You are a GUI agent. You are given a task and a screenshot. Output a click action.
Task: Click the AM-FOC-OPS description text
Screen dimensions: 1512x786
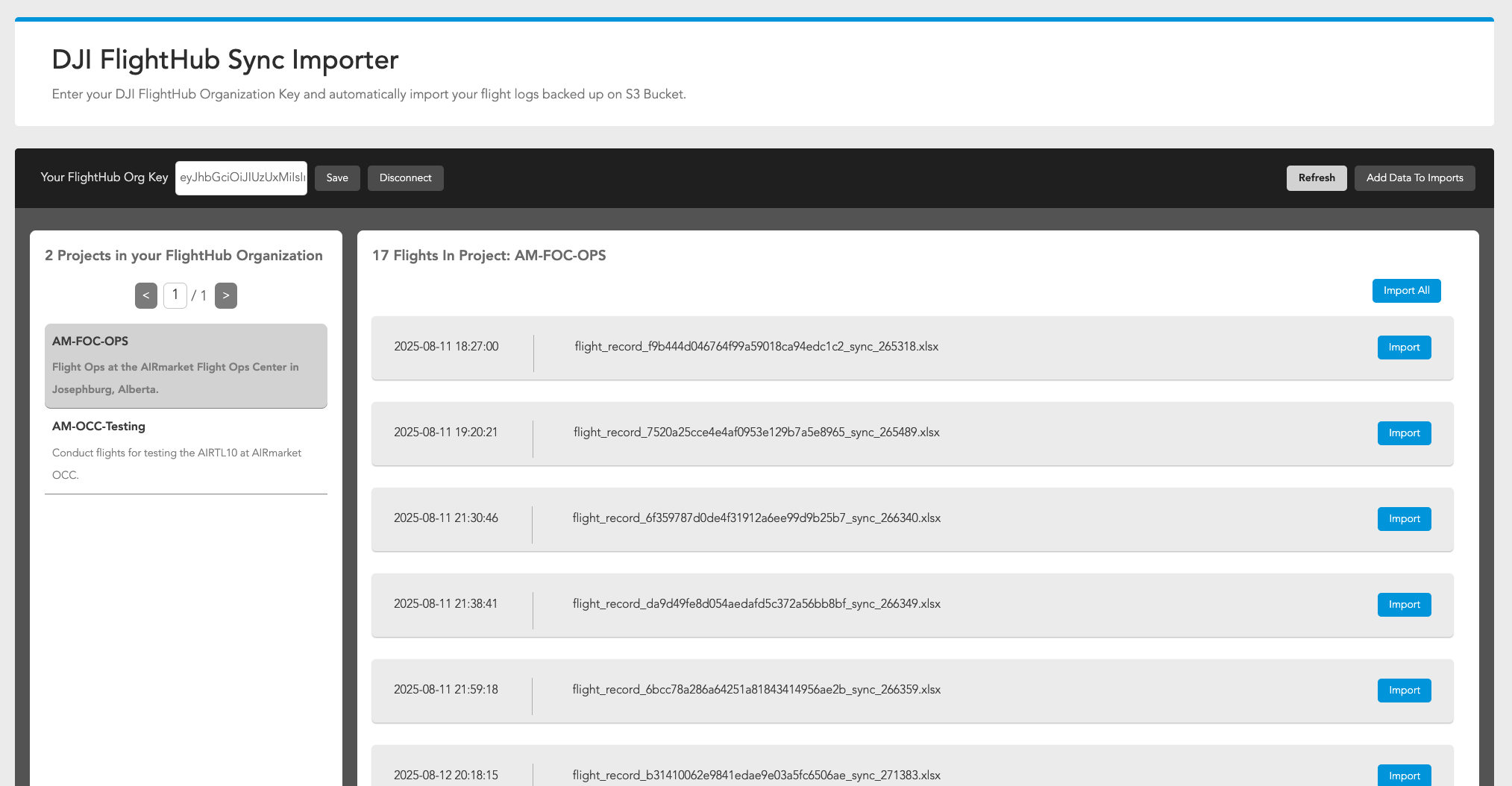[175, 378]
